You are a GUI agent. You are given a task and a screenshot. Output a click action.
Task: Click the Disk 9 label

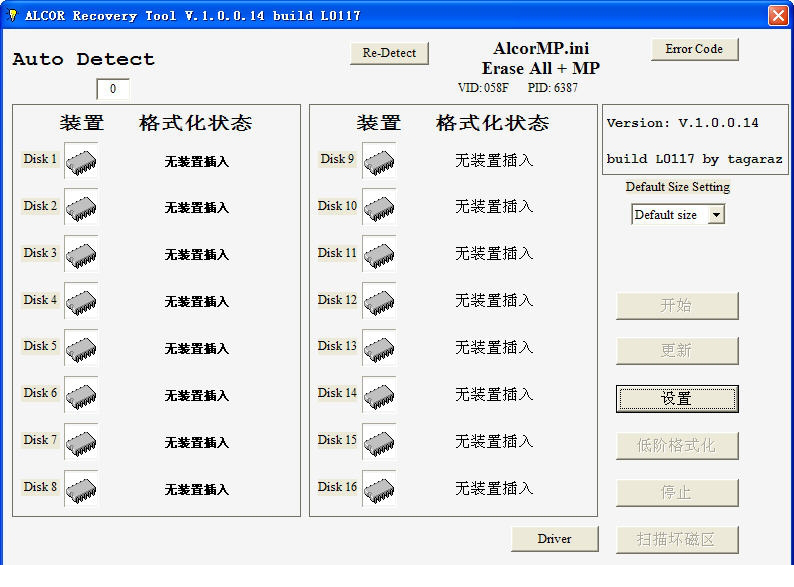pos(337,159)
